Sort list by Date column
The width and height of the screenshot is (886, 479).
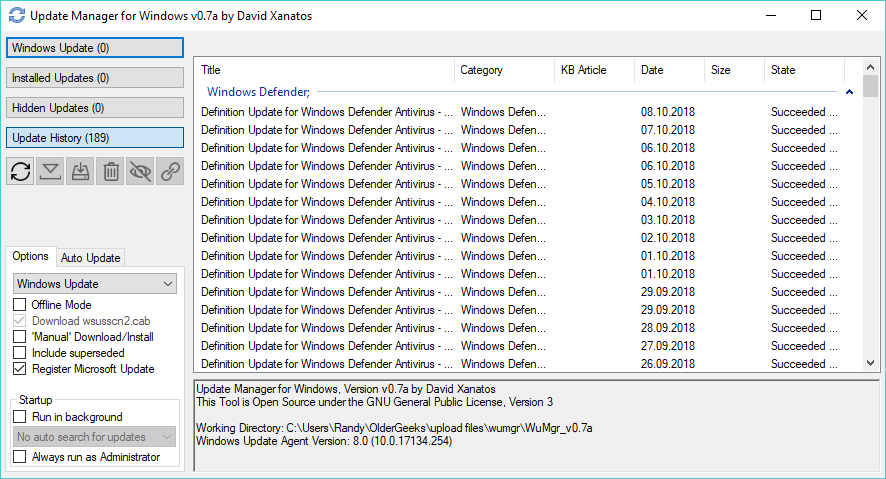670,70
